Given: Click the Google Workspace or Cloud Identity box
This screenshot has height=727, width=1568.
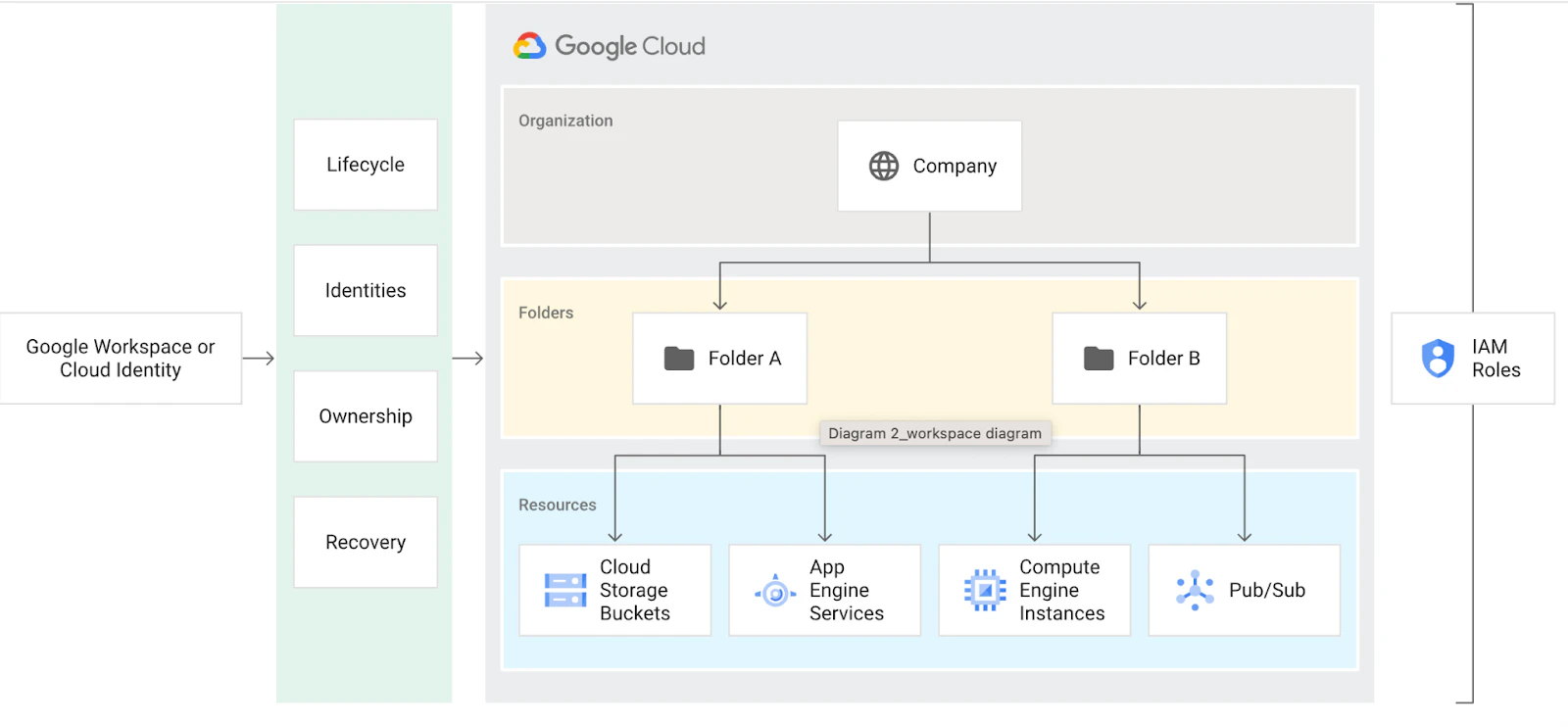Looking at the screenshot, I should click(121, 359).
